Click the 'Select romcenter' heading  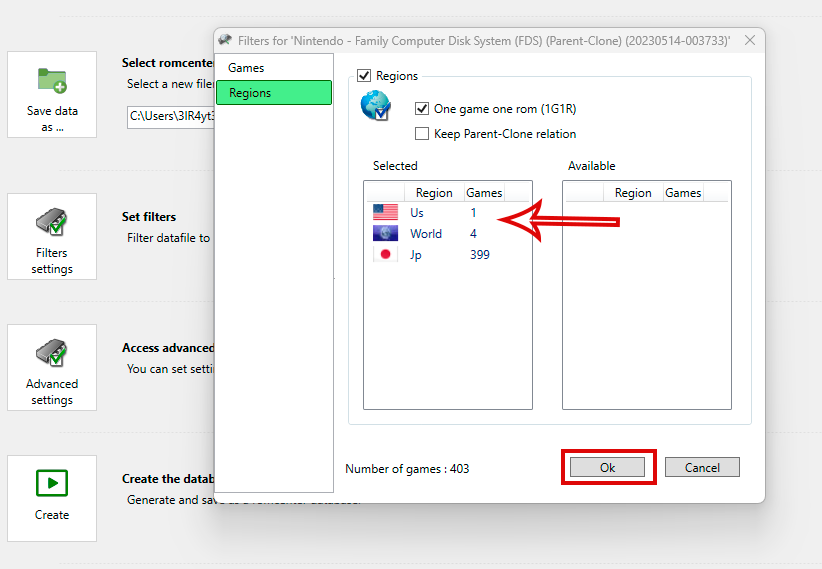(168, 63)
